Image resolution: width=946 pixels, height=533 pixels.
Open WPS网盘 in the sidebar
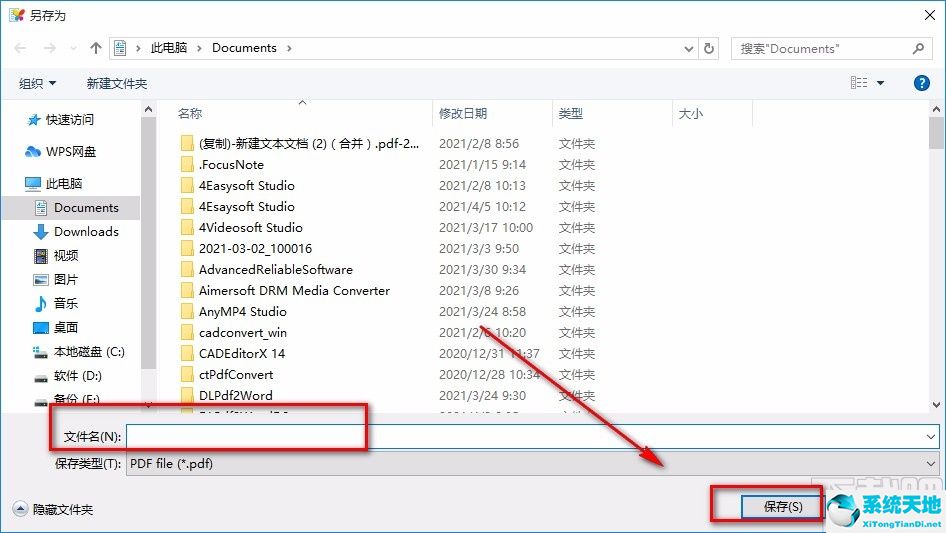tap(60, 152)
